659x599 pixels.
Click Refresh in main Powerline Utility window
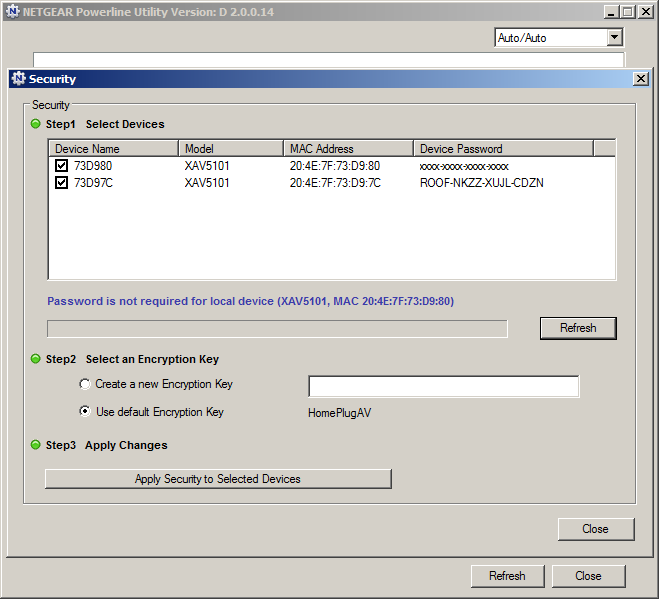coord(507,576)
